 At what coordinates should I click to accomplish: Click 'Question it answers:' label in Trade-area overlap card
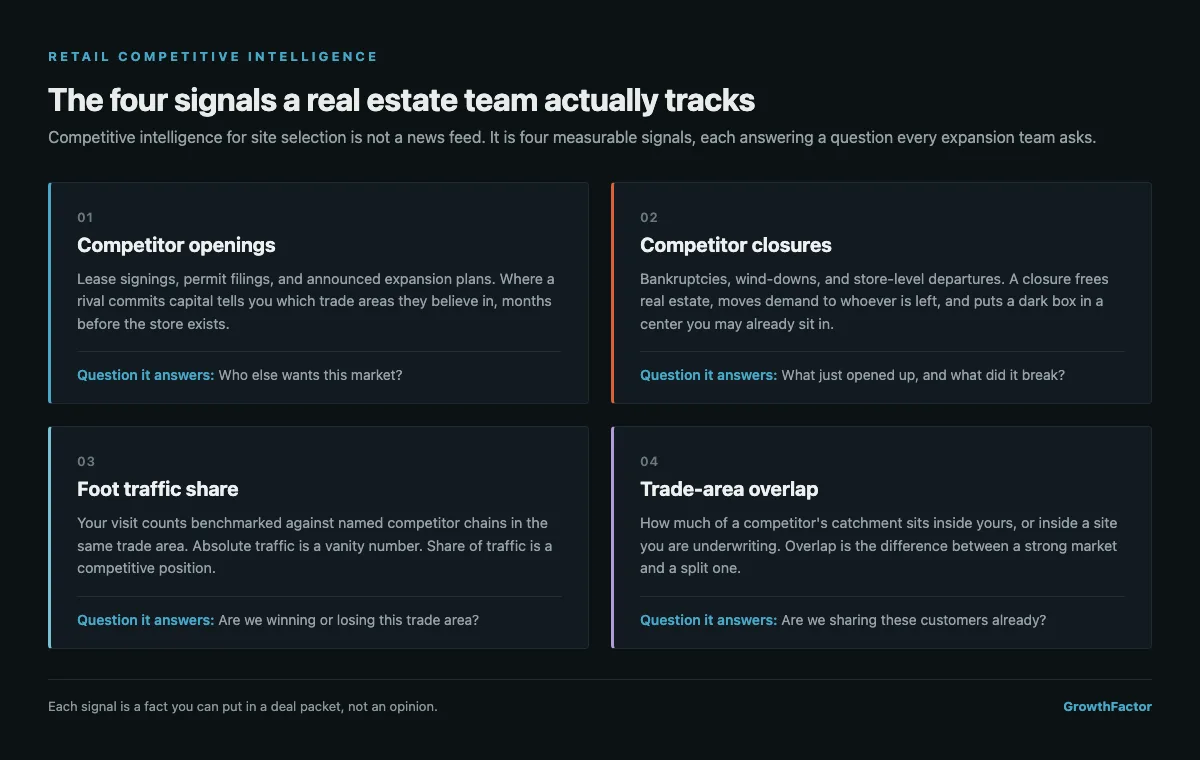tap(709, 620)
